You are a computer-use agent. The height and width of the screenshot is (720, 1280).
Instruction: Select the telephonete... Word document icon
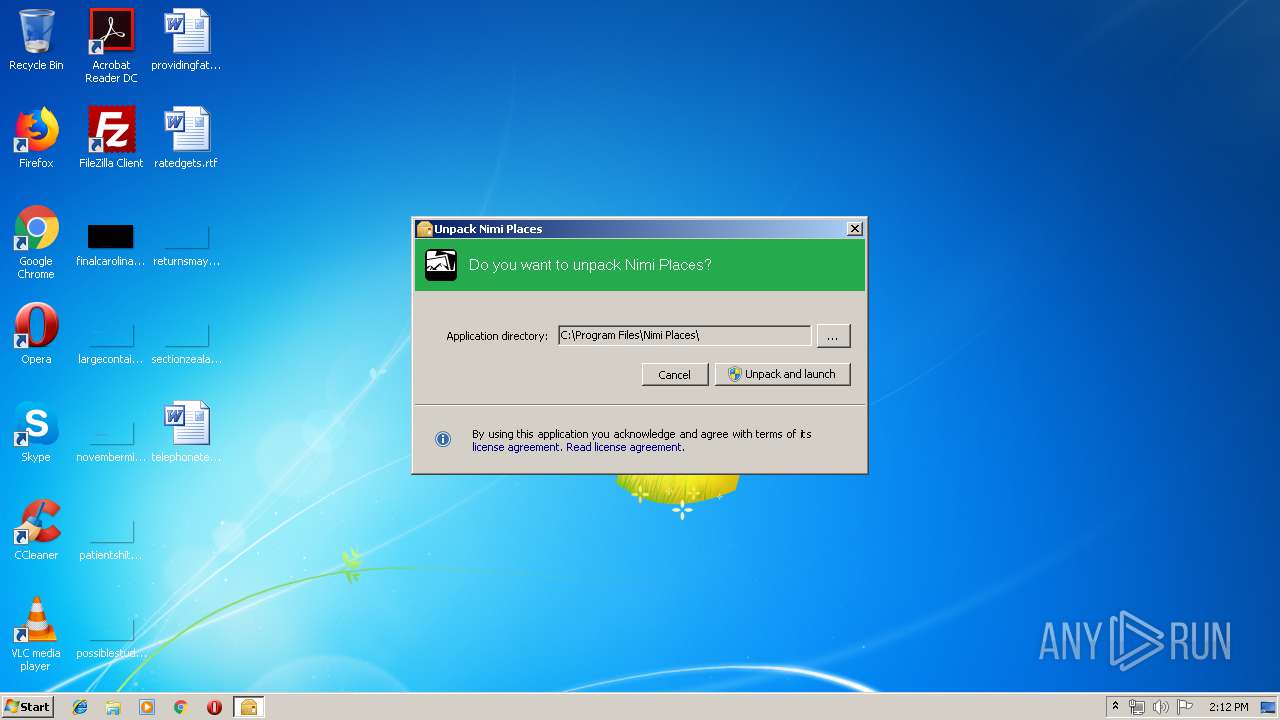point(186,432)
